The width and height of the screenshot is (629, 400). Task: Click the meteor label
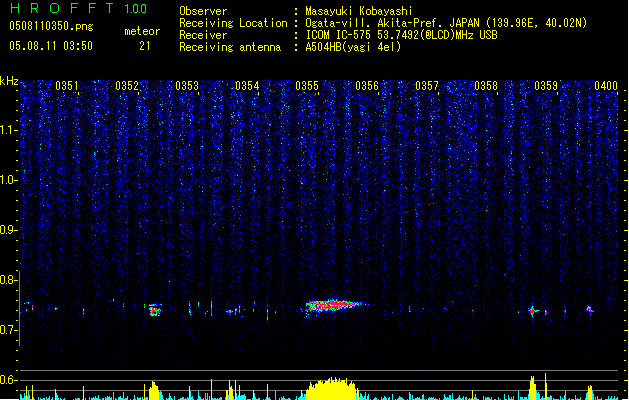point(142,31)
